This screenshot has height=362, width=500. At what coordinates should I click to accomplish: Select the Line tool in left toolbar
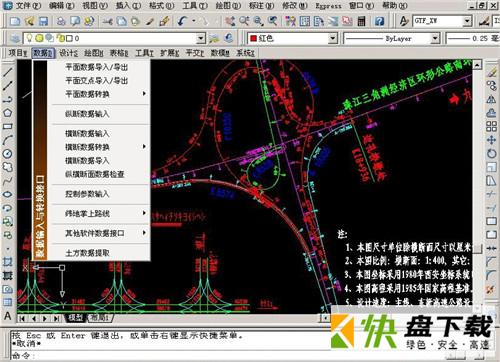8,72
